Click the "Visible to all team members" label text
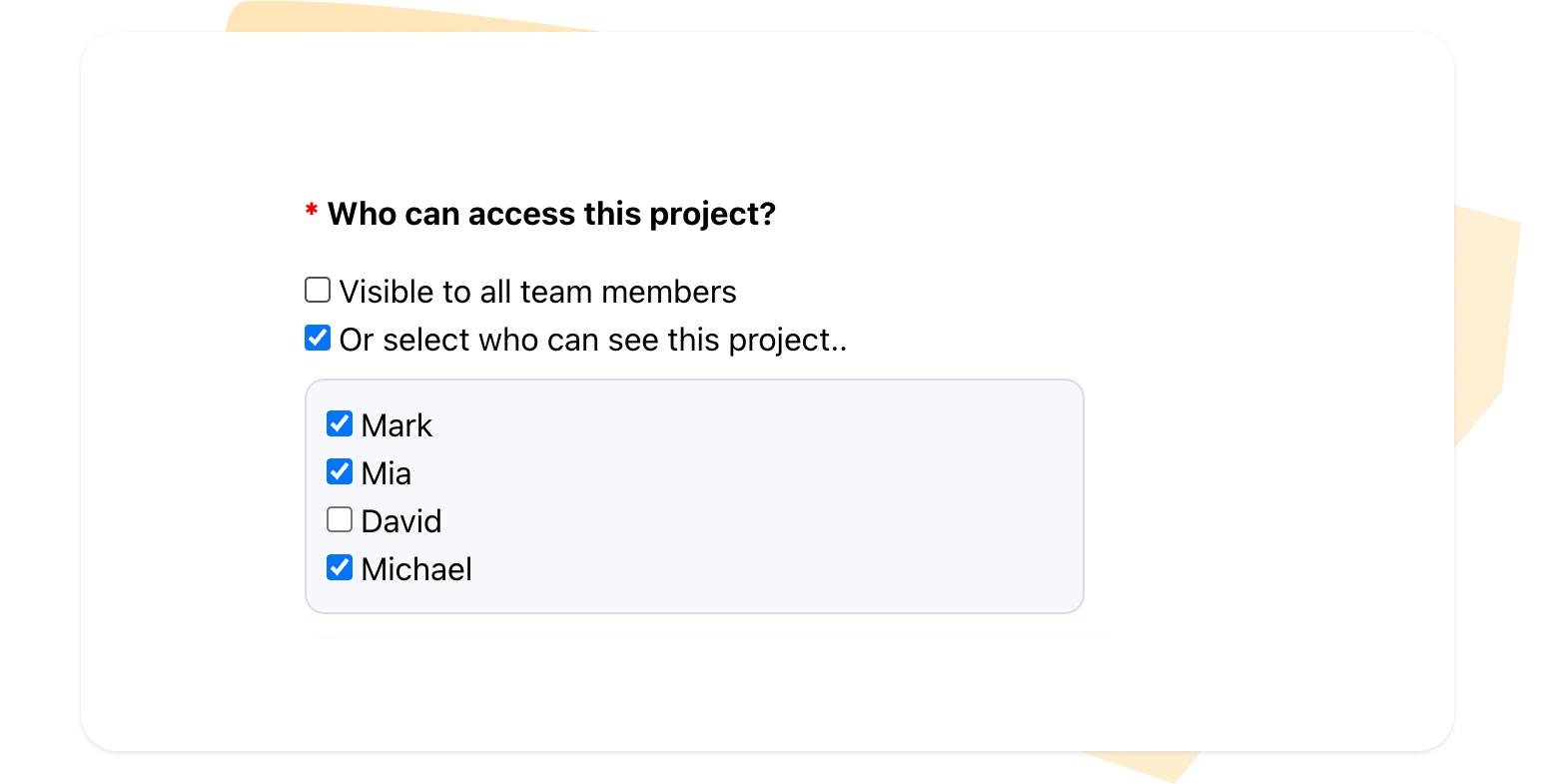Viewport: 1568px width, 784px height. tap(537, 292)
